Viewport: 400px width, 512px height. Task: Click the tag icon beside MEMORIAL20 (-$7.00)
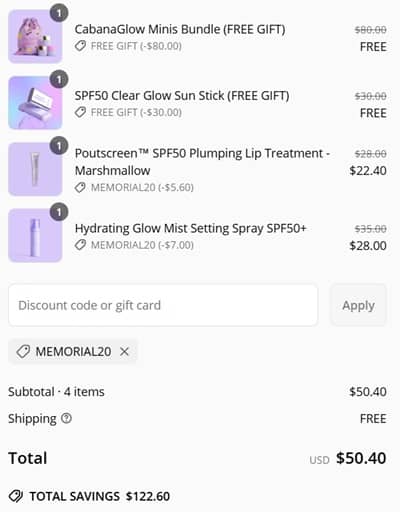click(x=80, y=245)
